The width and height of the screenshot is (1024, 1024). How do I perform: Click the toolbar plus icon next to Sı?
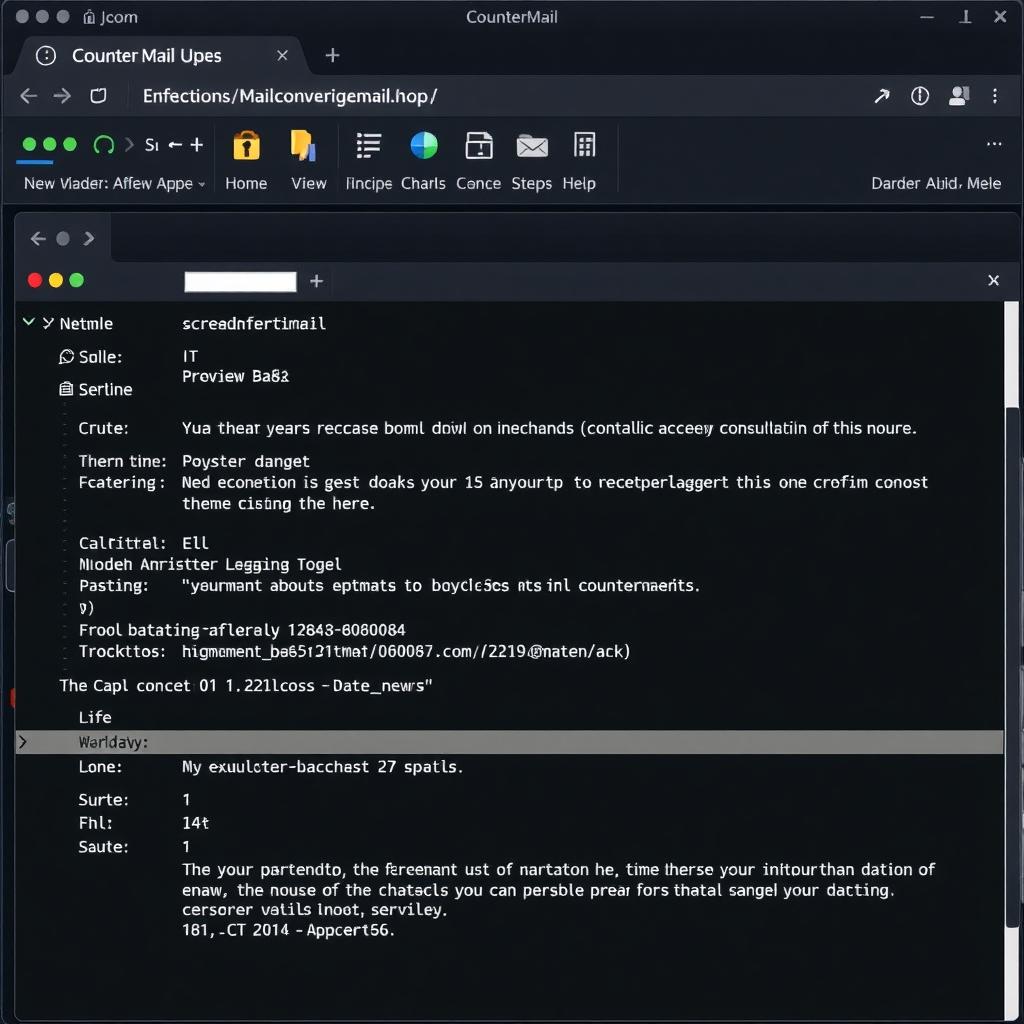(x=197, y=144)
